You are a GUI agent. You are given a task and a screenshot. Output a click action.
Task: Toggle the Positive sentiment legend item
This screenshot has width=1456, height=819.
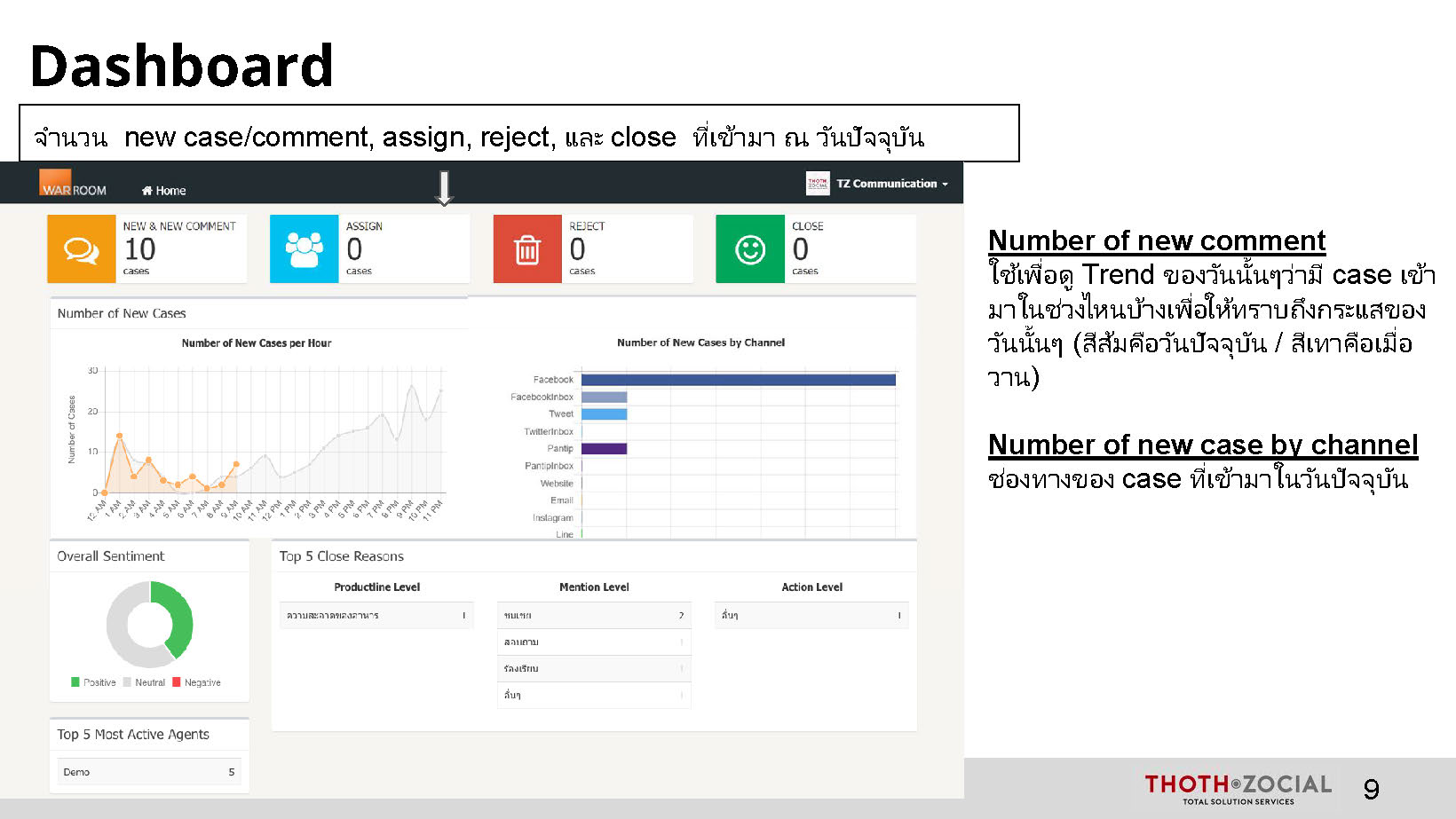pos(93,682)
